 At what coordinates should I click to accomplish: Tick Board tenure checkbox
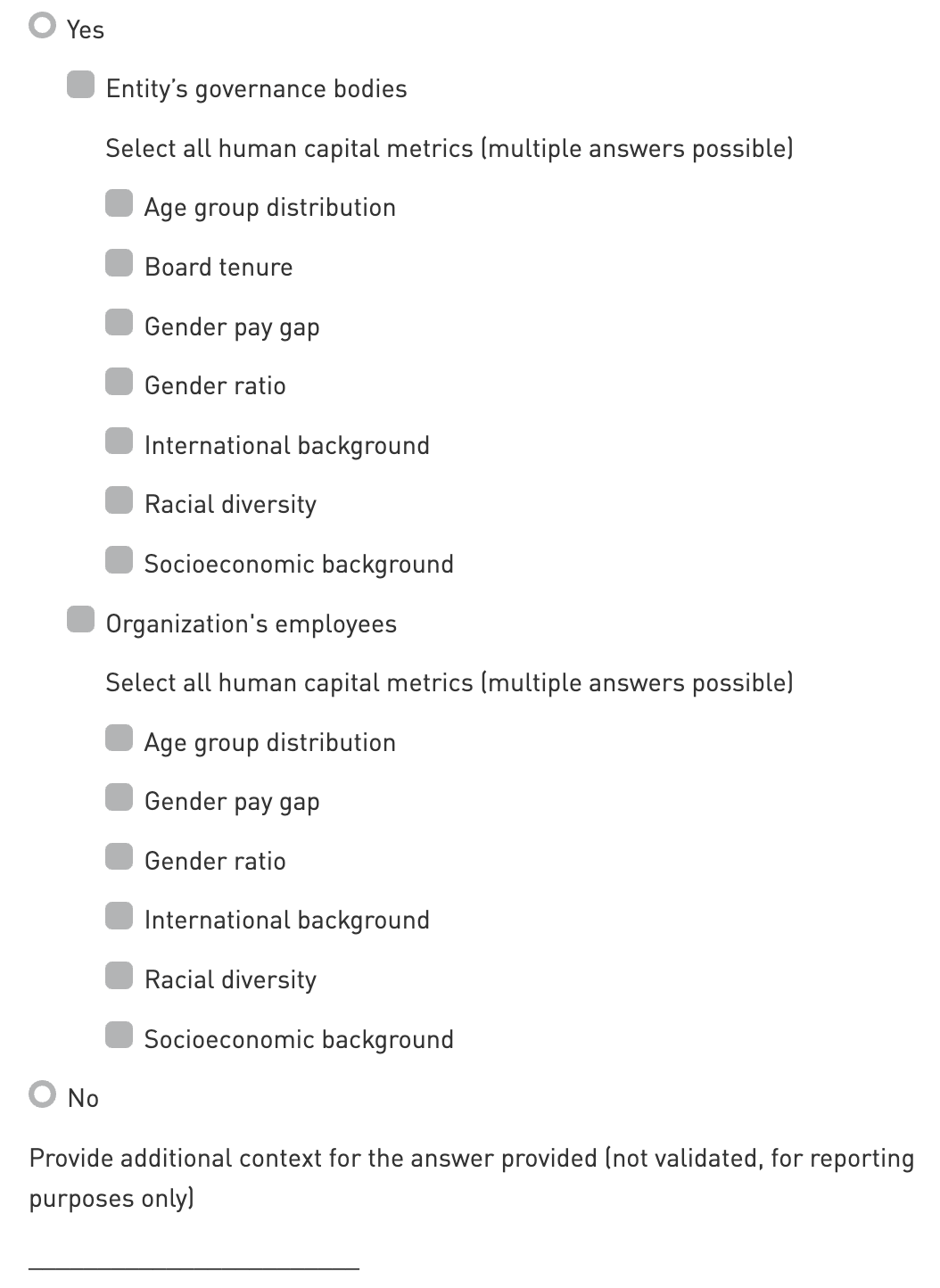(119, 263)
